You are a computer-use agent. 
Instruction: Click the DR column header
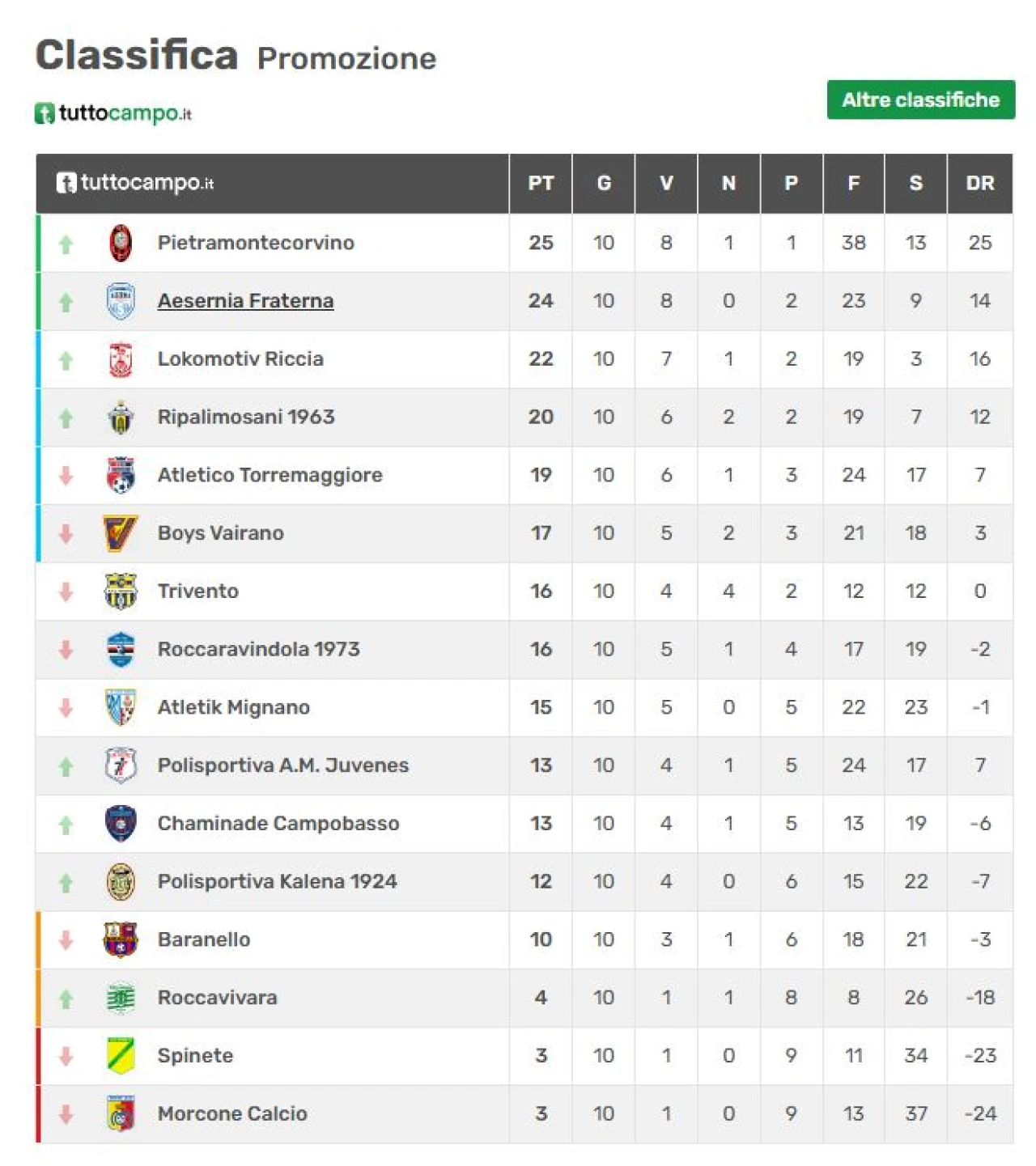(979, 184)
